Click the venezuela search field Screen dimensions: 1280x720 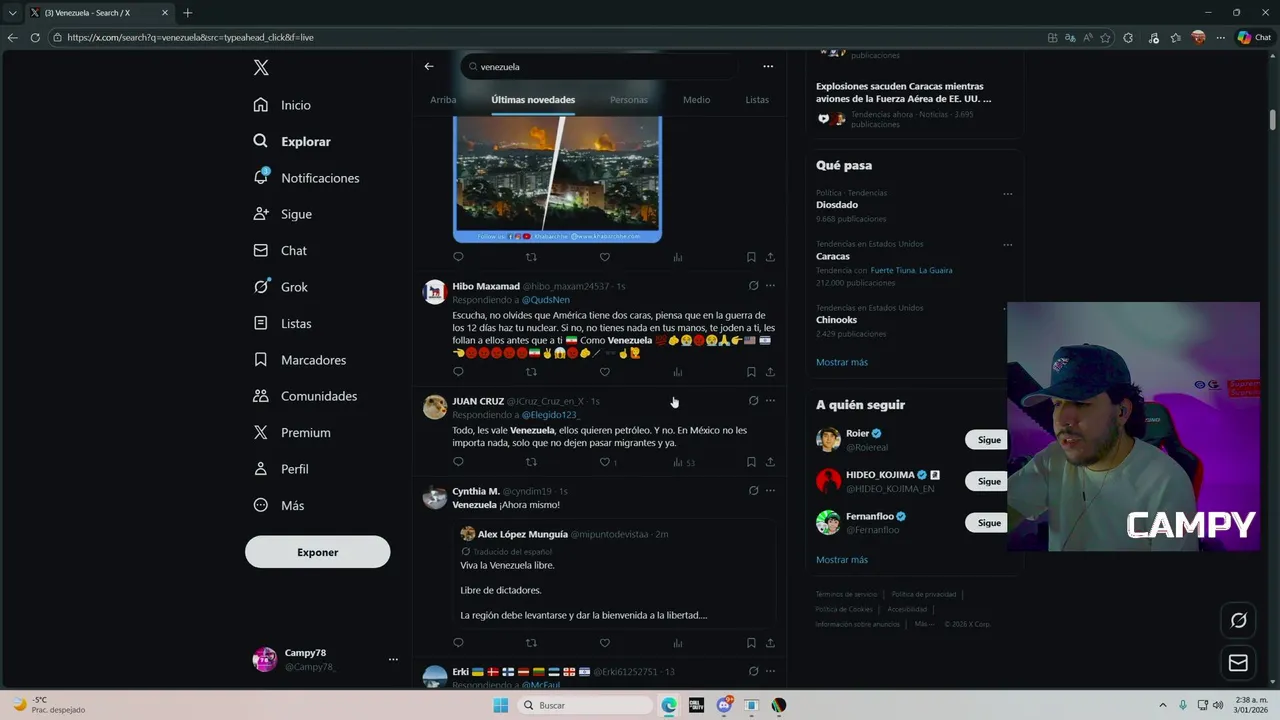click(x=600, y=66)
